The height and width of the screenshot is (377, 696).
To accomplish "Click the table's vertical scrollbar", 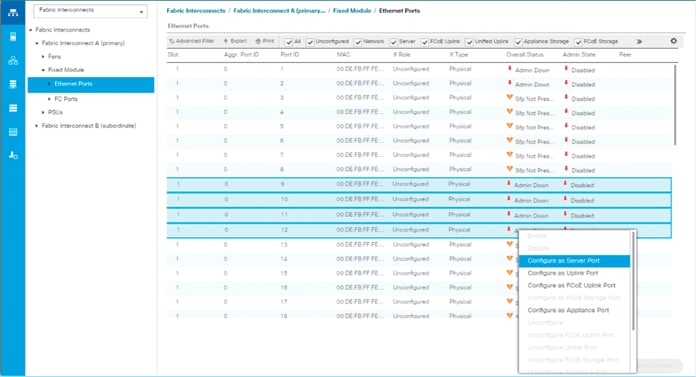I will 675,105.
